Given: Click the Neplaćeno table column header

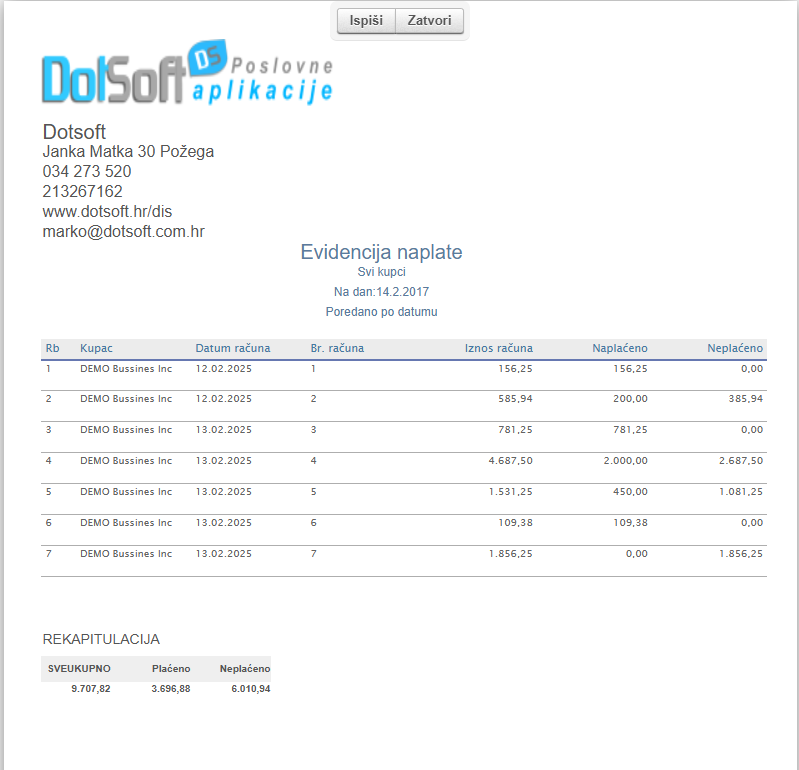Looking at the screenshot, I should (735, 348).
